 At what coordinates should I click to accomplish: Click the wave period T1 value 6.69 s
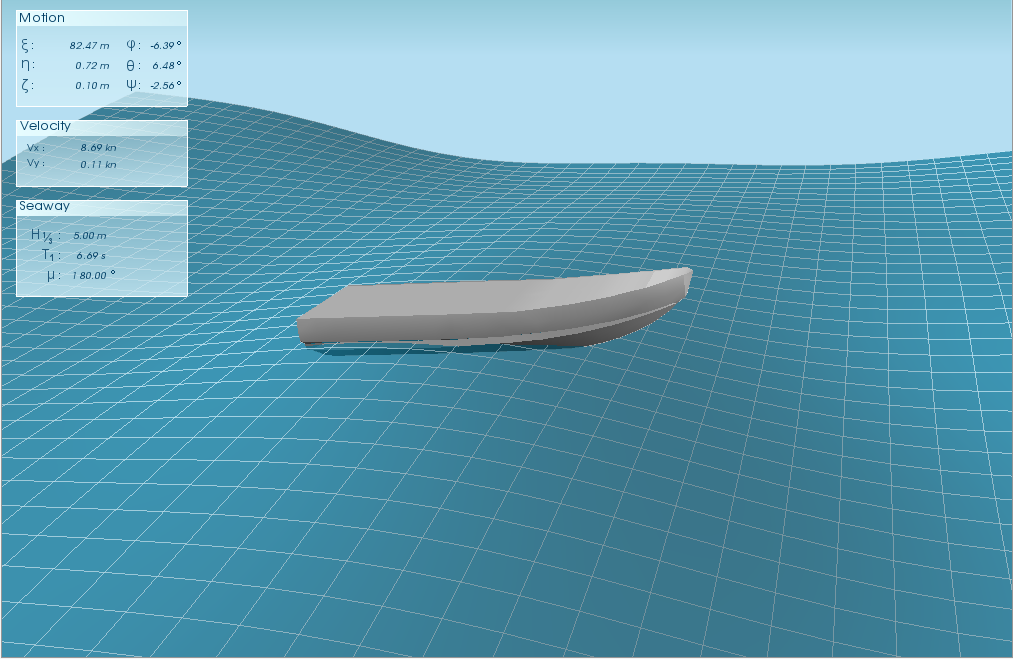tap(93, 255)
